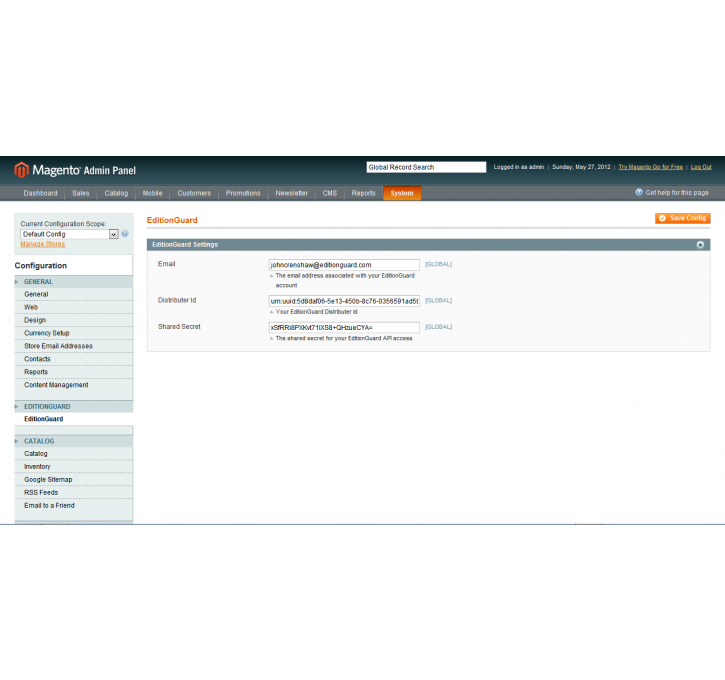Click the 'Sunday, May 27, 2012' date text
Screen dimensions: 725x680
[581, 167]
